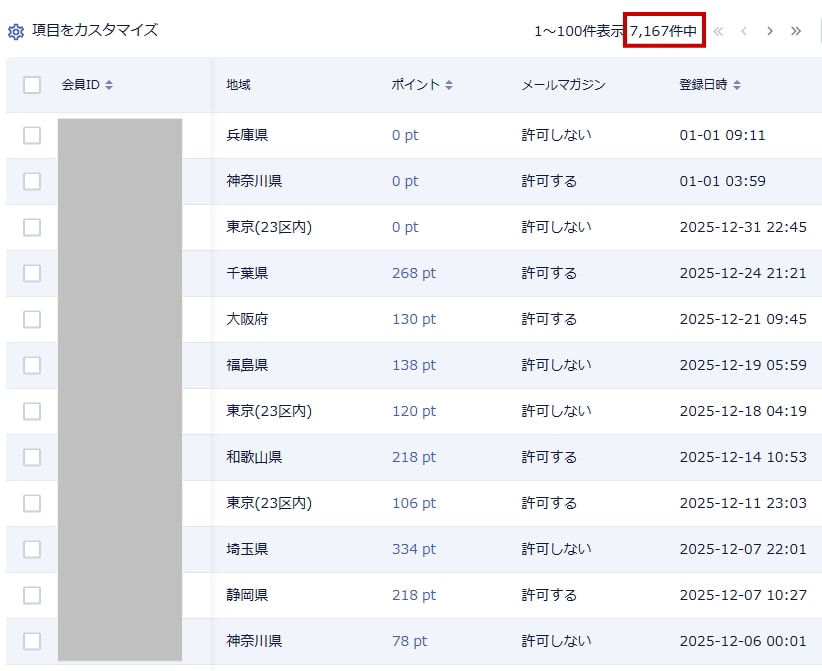This screenshot has width=822, height=671.
Task: Jump to last page using double-right arrow
Action: (x=796, y=31)
